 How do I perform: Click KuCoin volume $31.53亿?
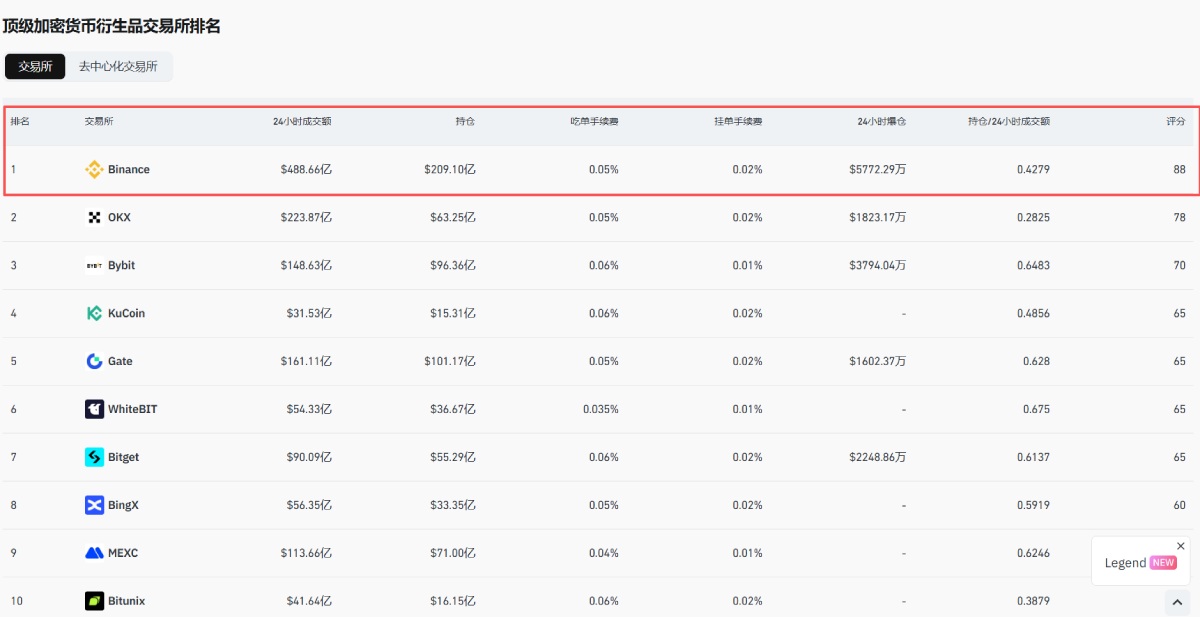(309, 314)
